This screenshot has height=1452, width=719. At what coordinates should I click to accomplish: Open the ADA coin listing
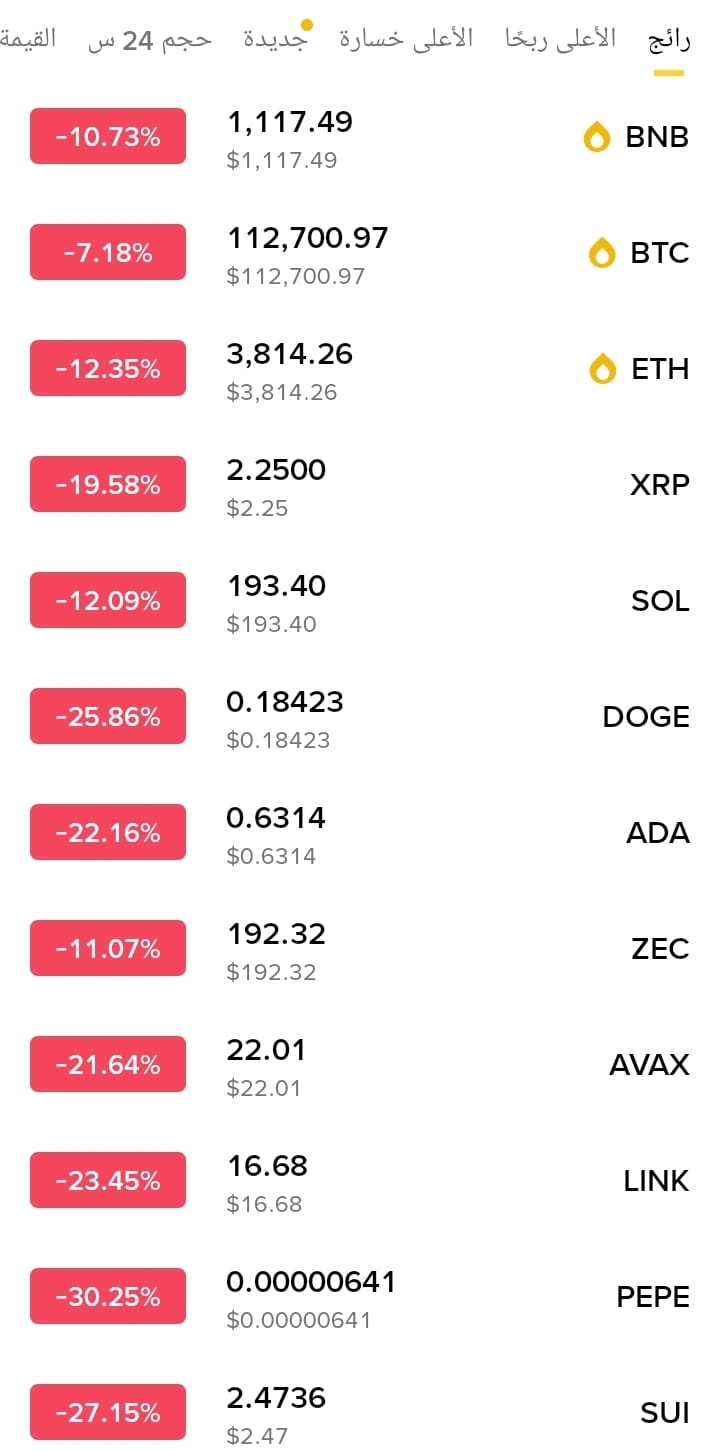click(x=360, y=832)
